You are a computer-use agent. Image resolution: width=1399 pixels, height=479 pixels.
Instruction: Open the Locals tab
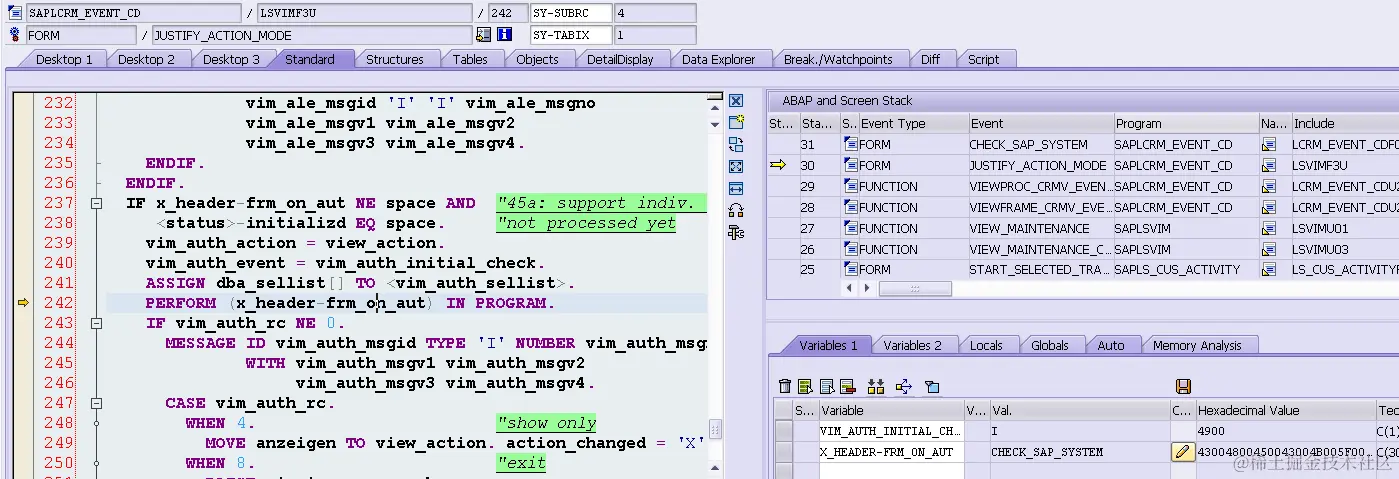pos(986,345)
